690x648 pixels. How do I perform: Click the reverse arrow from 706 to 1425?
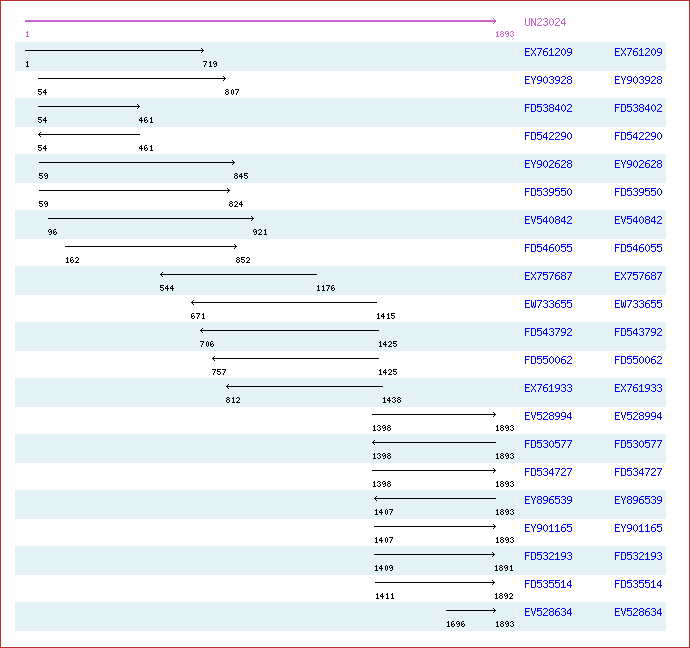coord(289,330)
